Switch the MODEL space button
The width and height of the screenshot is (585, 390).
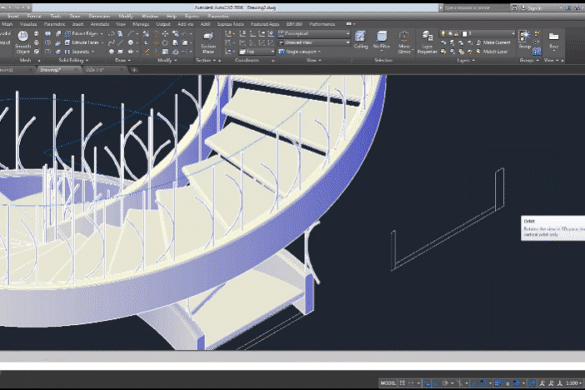(x=388, y=383)
